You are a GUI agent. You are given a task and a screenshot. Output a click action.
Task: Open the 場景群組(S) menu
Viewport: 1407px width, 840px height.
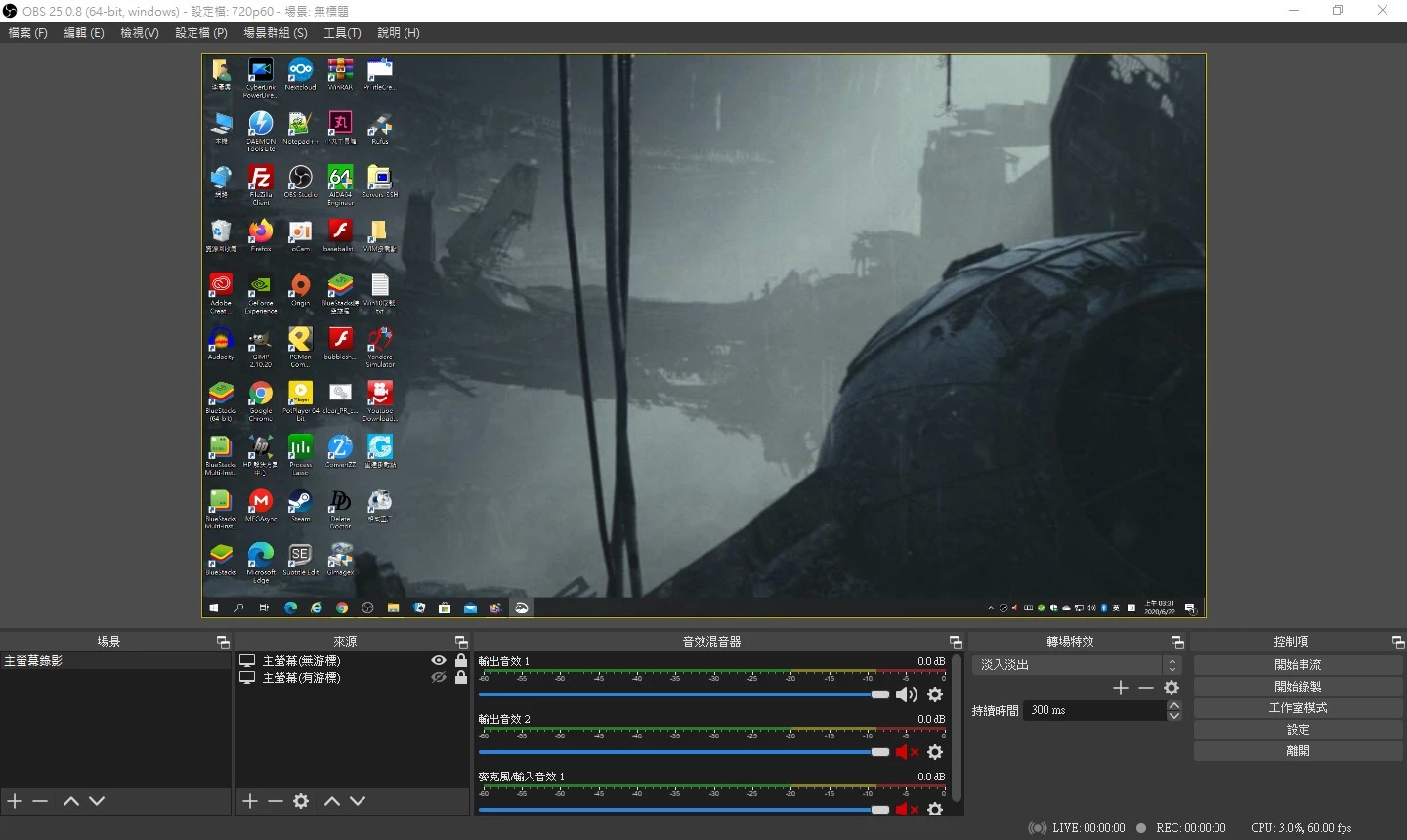pyautogui.click(x=276, y=33)
